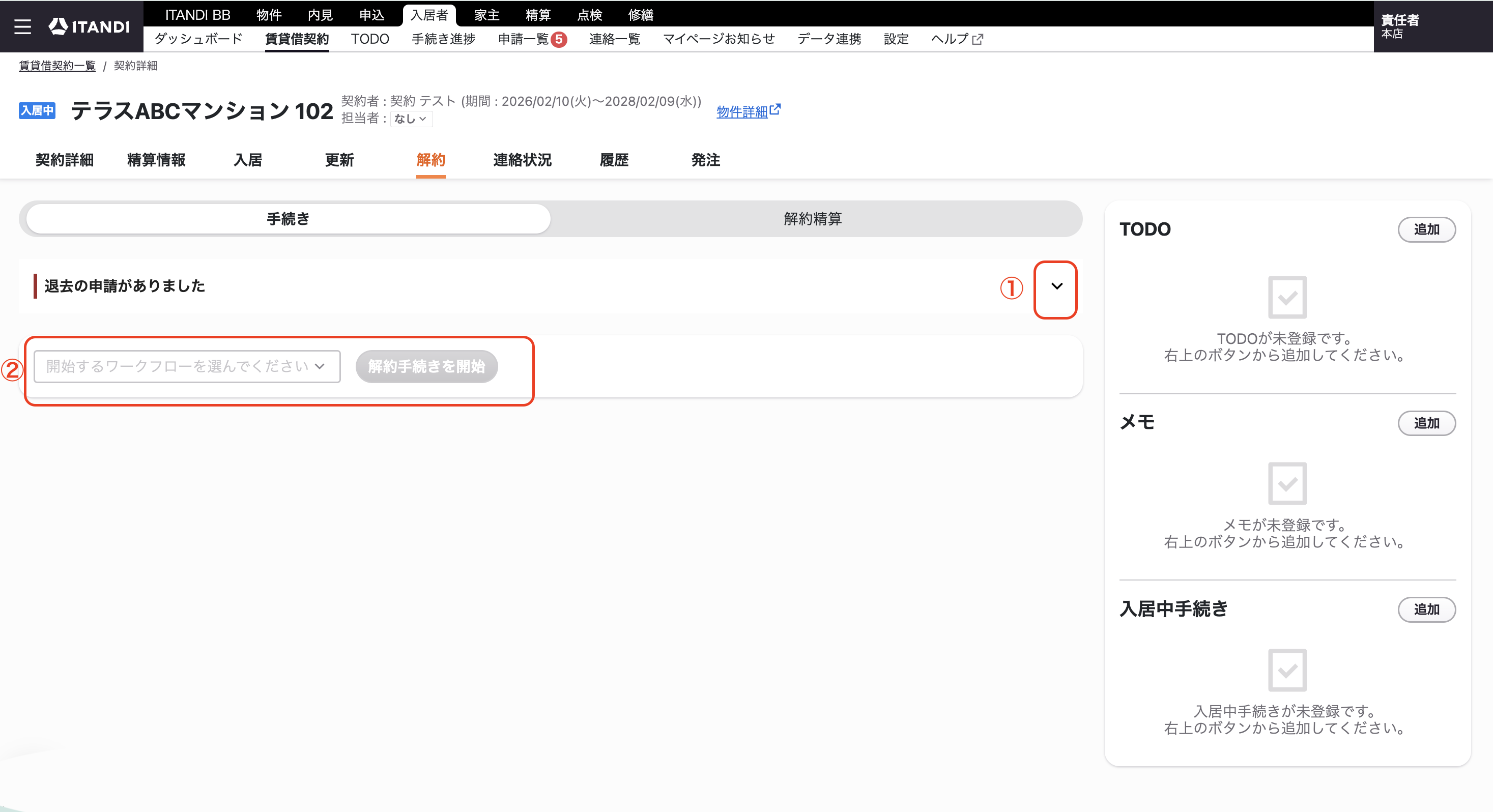Add a new TODO item

[x=1426, y=229]
